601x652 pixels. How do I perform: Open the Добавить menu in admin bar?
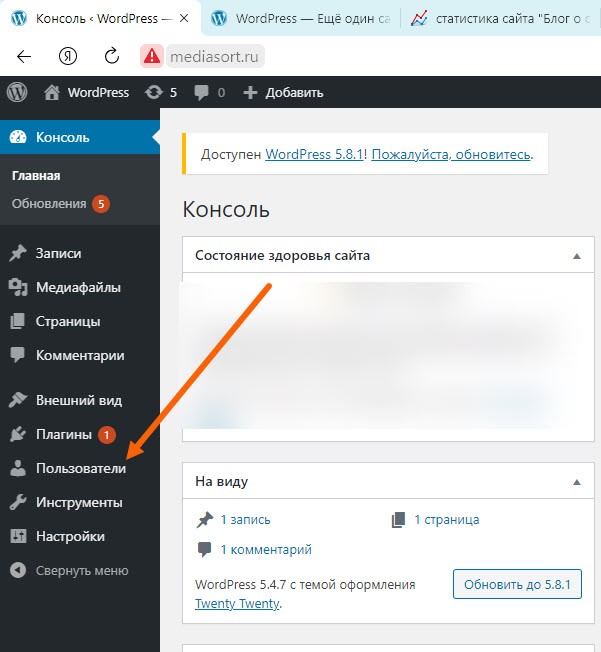(x=283, y=92)
